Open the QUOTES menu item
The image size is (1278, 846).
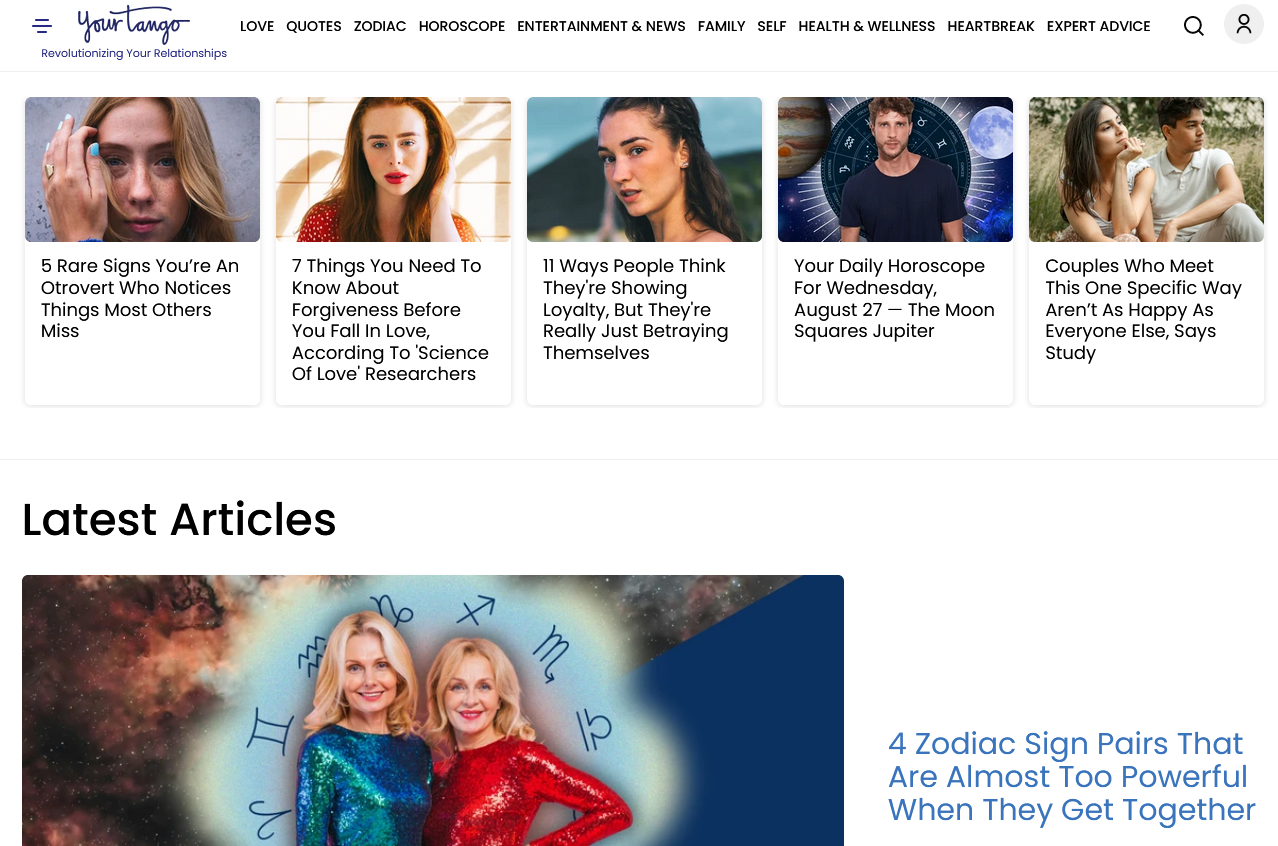[x=314, y=26]
